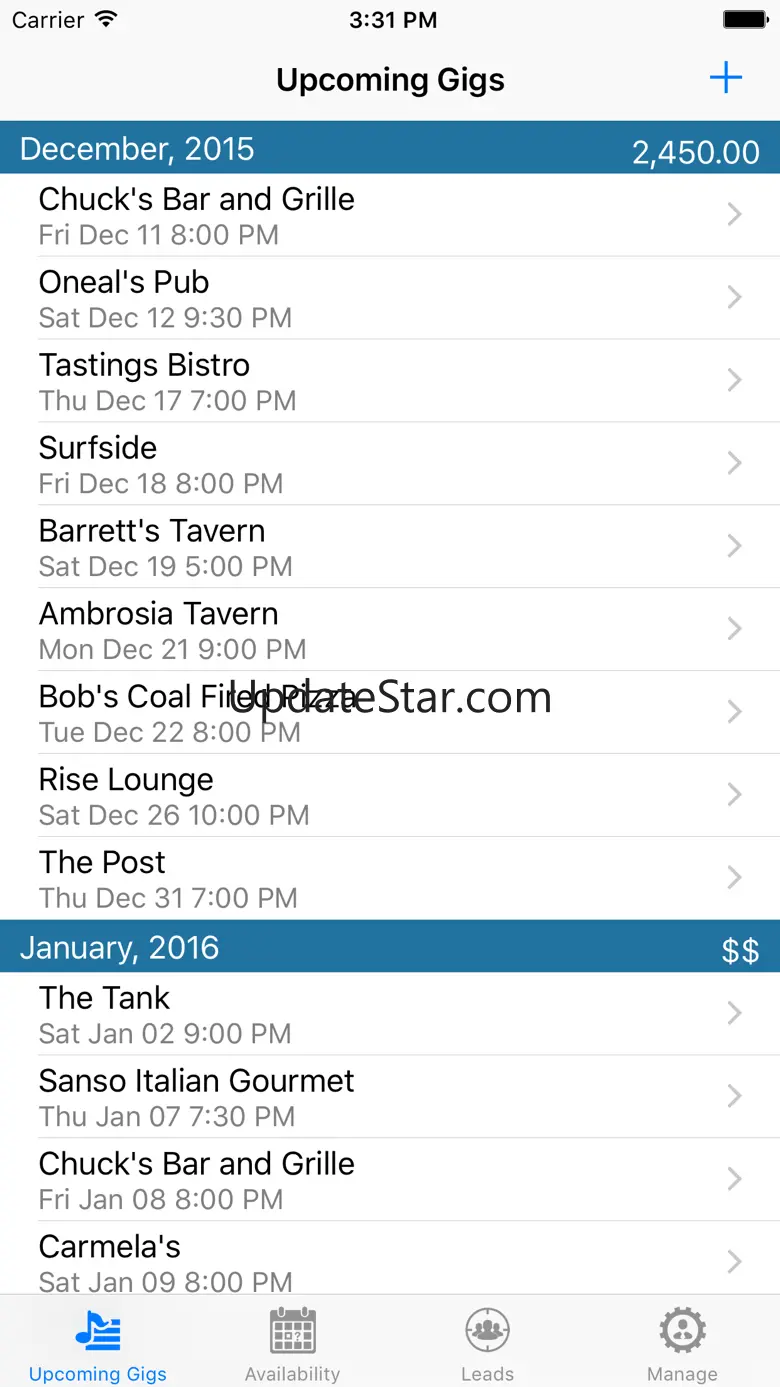Open the Availability calendar icon
Screen dimensions: 780x1387
(292, 1331)
